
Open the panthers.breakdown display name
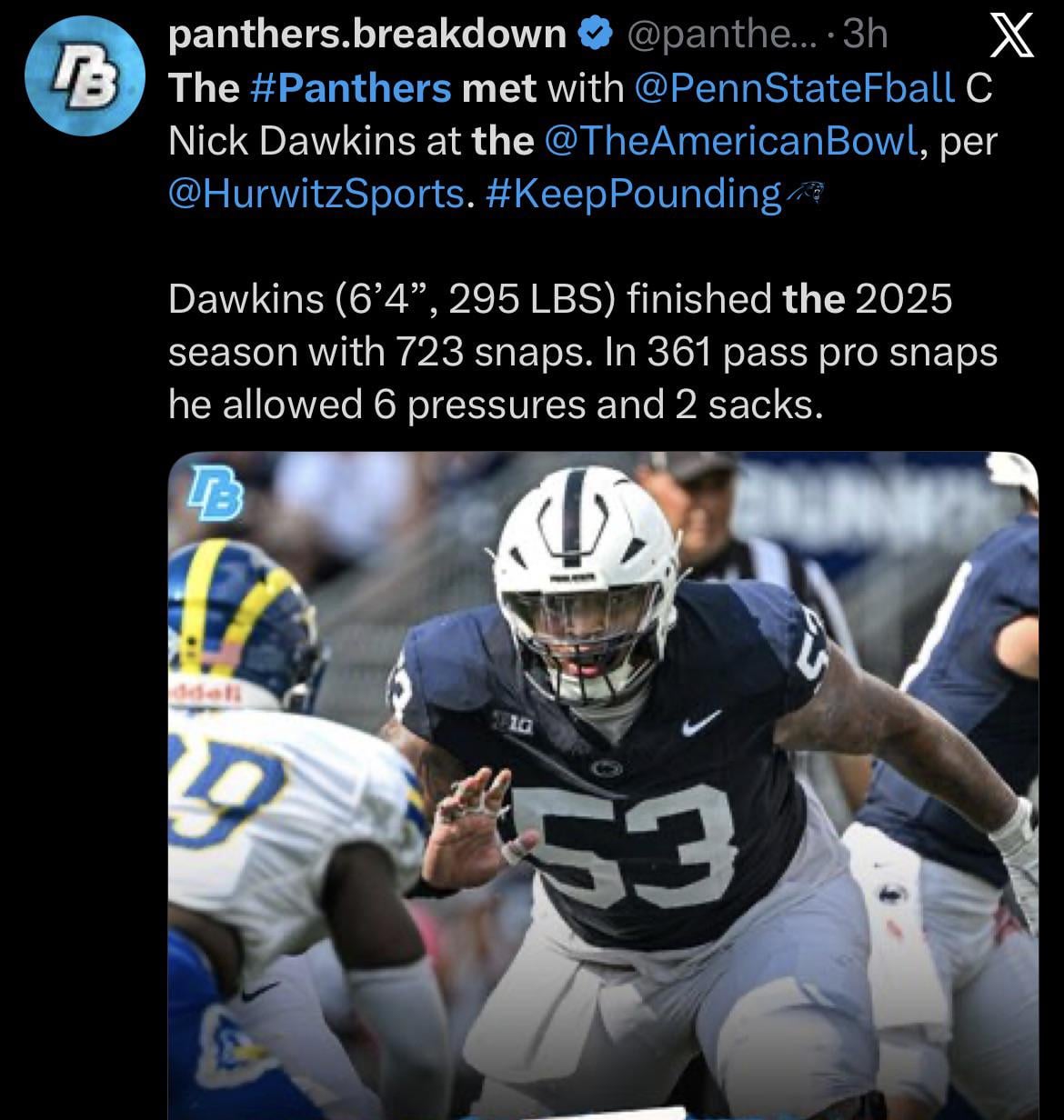[x=368, y=35]
